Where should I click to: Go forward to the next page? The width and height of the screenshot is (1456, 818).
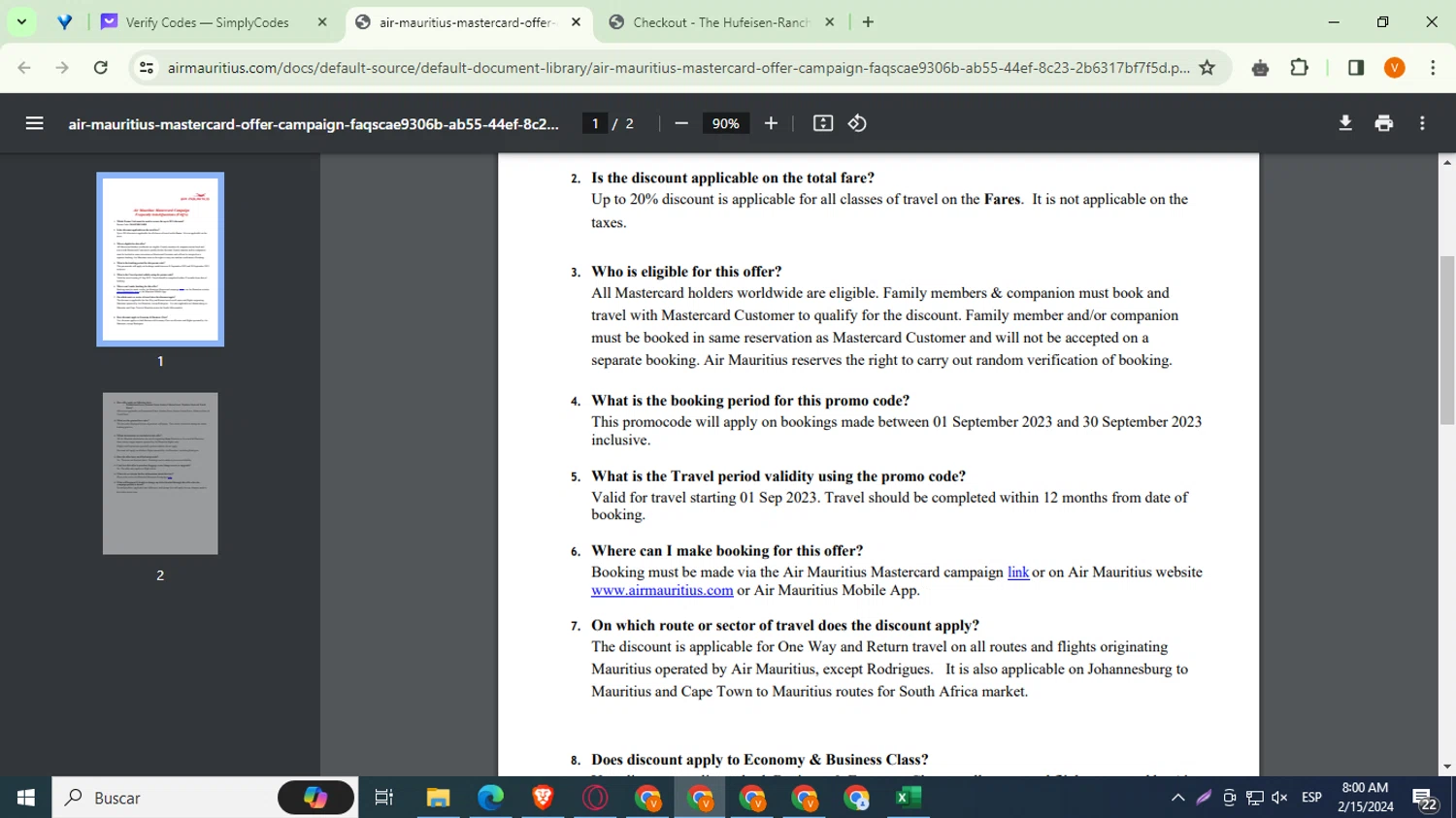(x=62, y=68)
